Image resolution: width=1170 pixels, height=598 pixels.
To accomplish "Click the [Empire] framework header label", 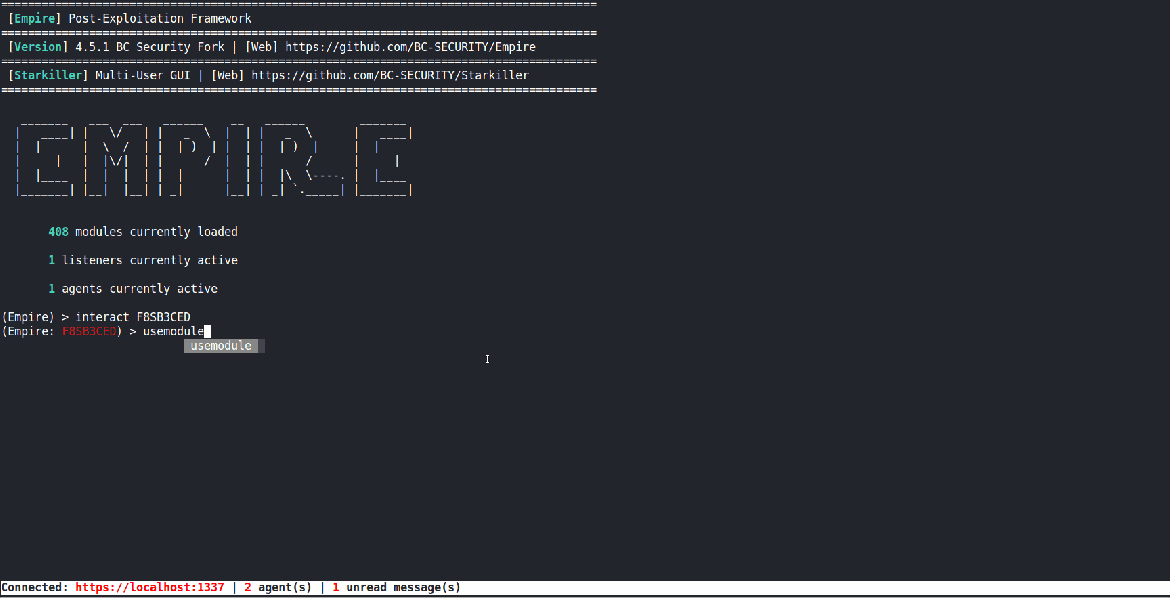I will [33, 18].
